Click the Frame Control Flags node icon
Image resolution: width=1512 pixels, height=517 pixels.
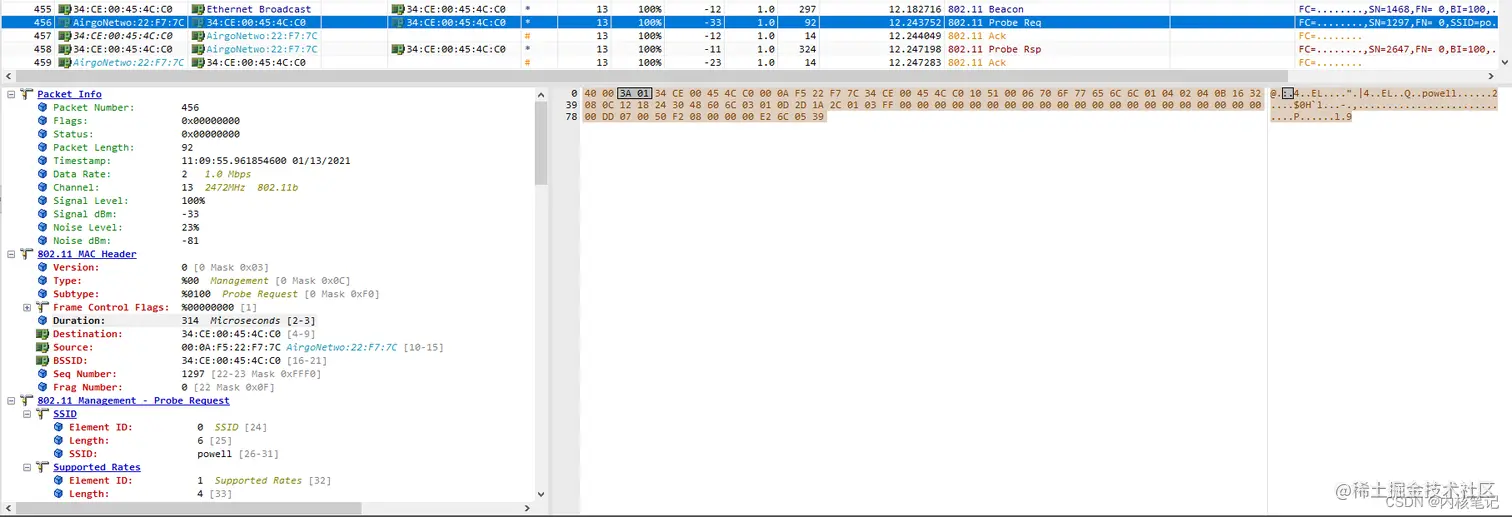click(43, 307)
